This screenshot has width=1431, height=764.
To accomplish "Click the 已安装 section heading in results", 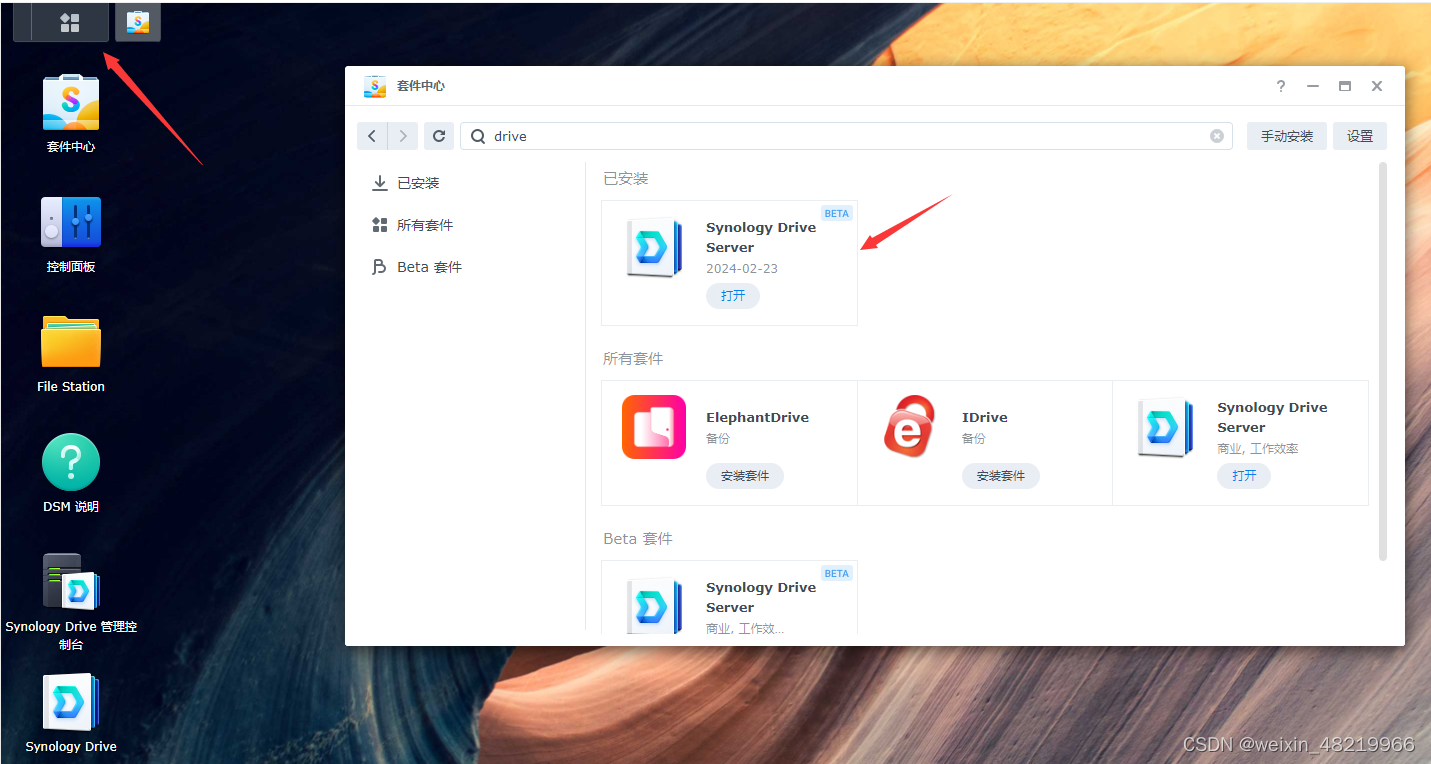I will tap(626, 178).
